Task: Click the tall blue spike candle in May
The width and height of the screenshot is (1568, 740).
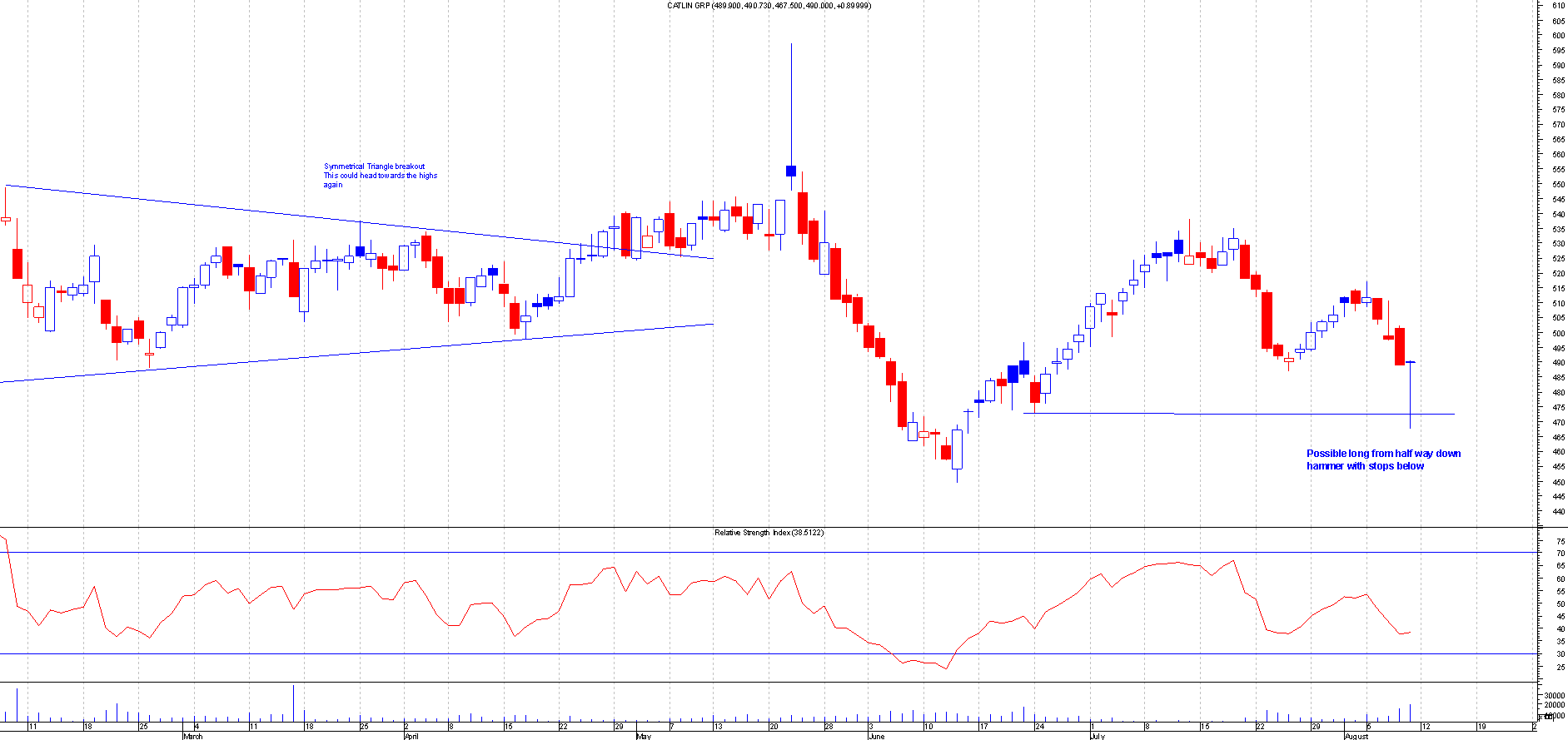Action: (x=791, y=108)
